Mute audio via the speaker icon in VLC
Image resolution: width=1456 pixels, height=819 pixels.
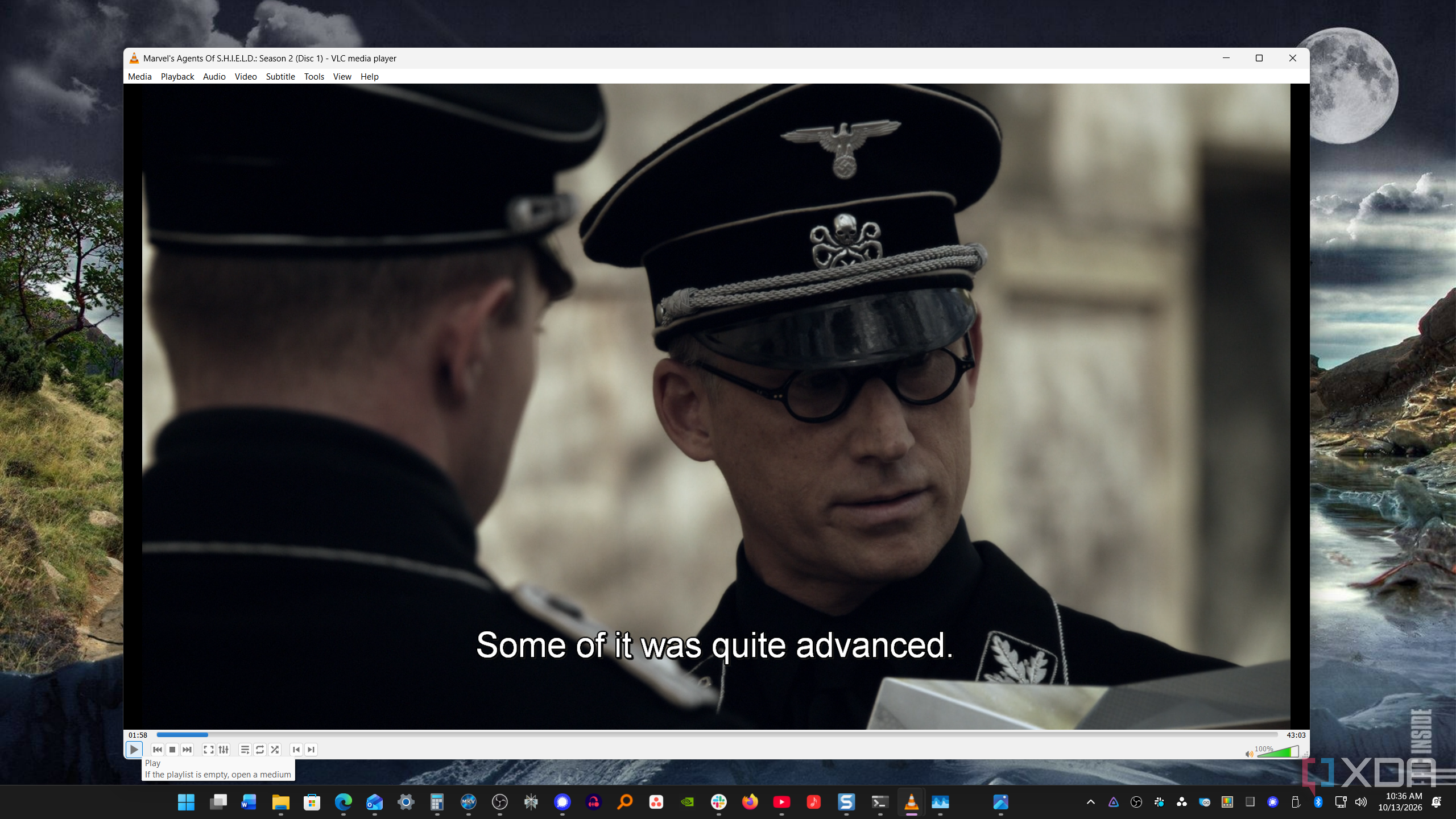click(x=1249, y=754)
